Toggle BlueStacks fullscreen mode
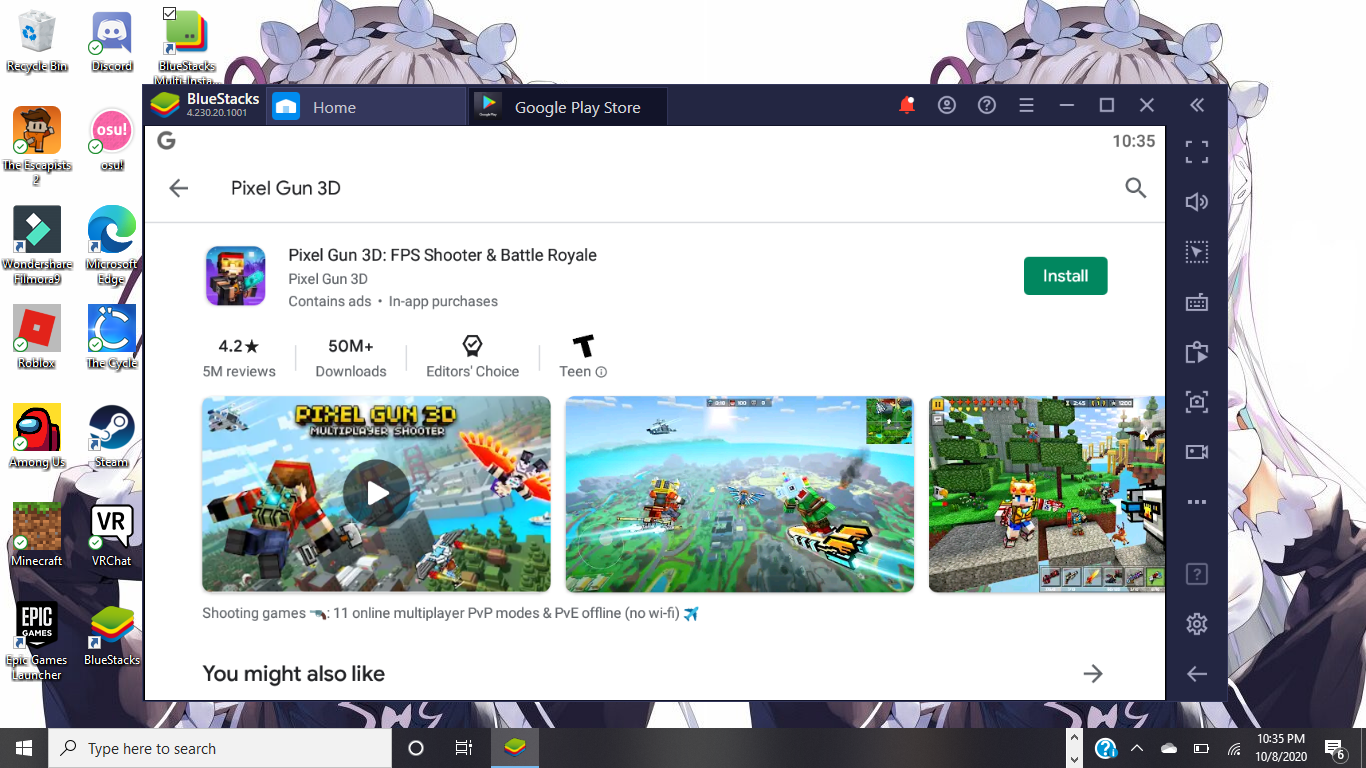The height and width of the screenshot is (768, 1366). 1197,152
